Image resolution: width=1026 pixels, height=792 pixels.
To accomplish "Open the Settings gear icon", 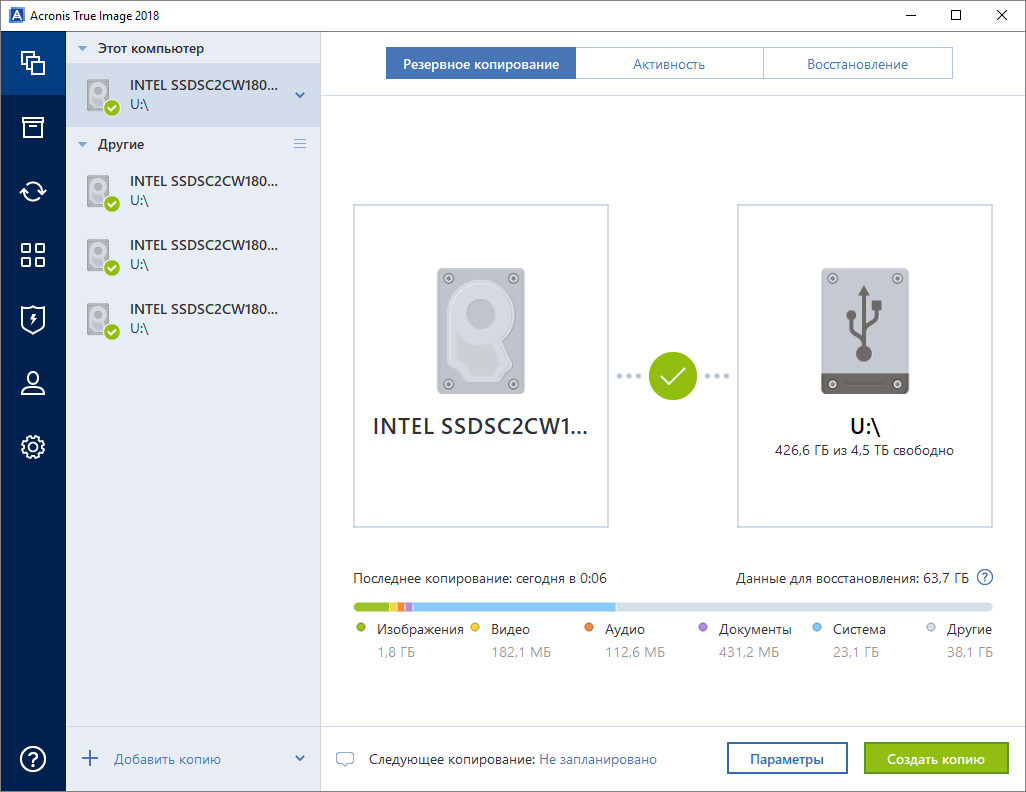I will (x=33, y=447).
